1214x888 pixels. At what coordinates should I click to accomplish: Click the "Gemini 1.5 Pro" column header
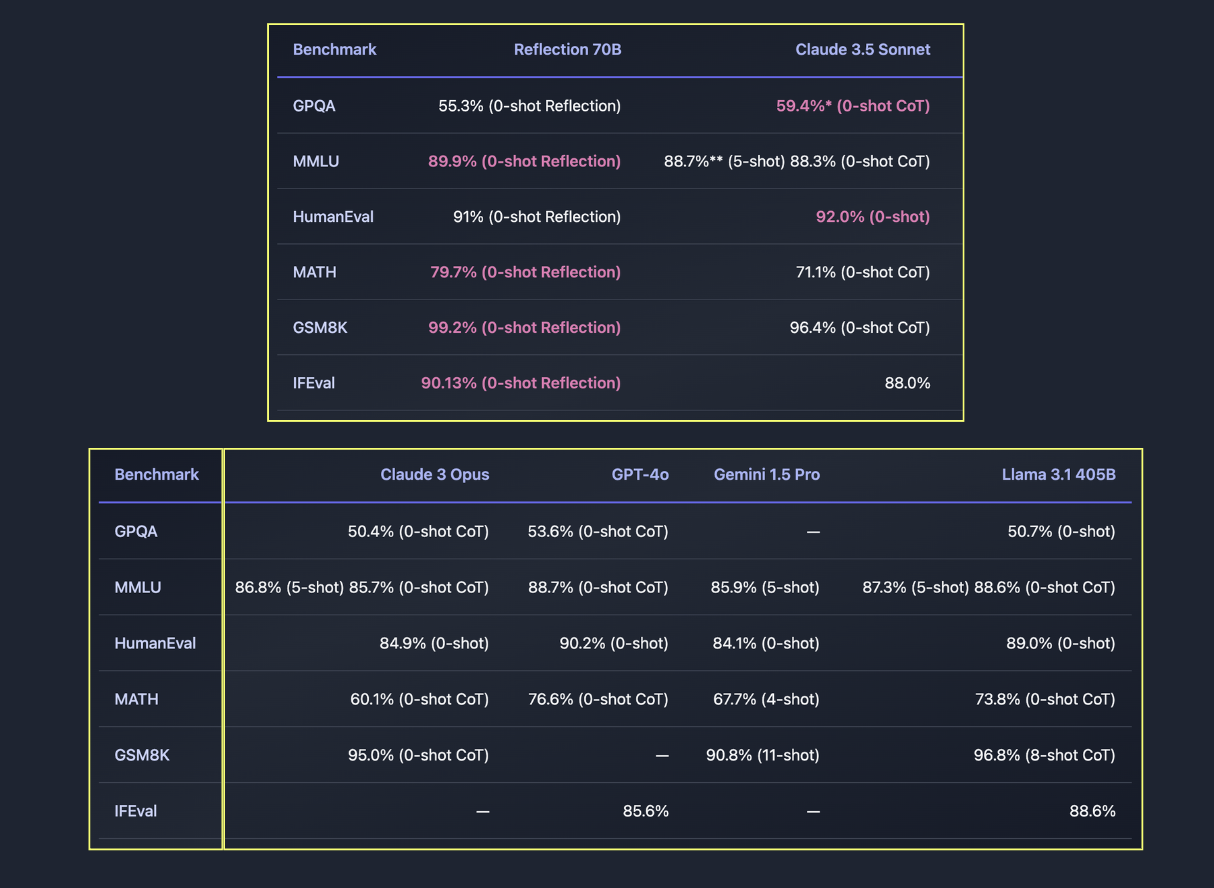click(x=766, y=474)
